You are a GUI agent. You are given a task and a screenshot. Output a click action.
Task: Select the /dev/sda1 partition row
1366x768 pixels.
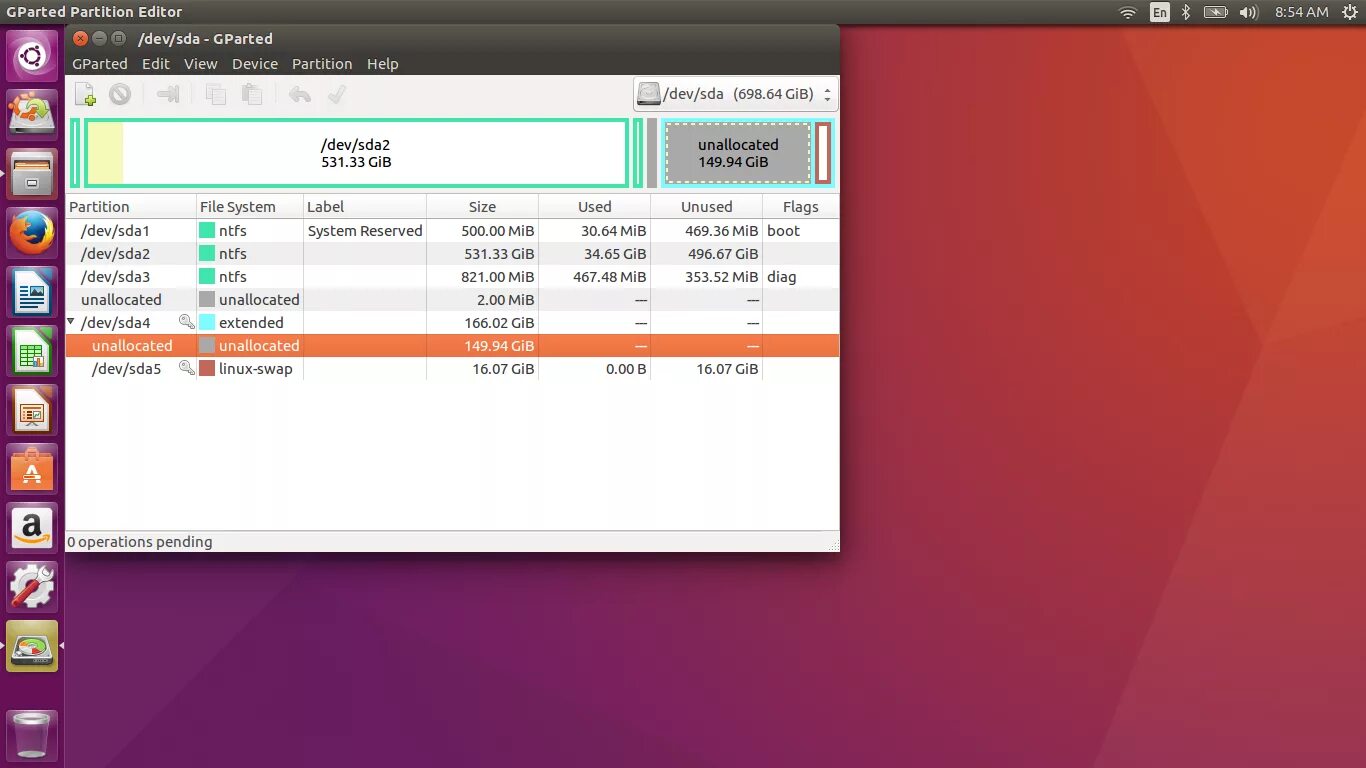point(452,231)
